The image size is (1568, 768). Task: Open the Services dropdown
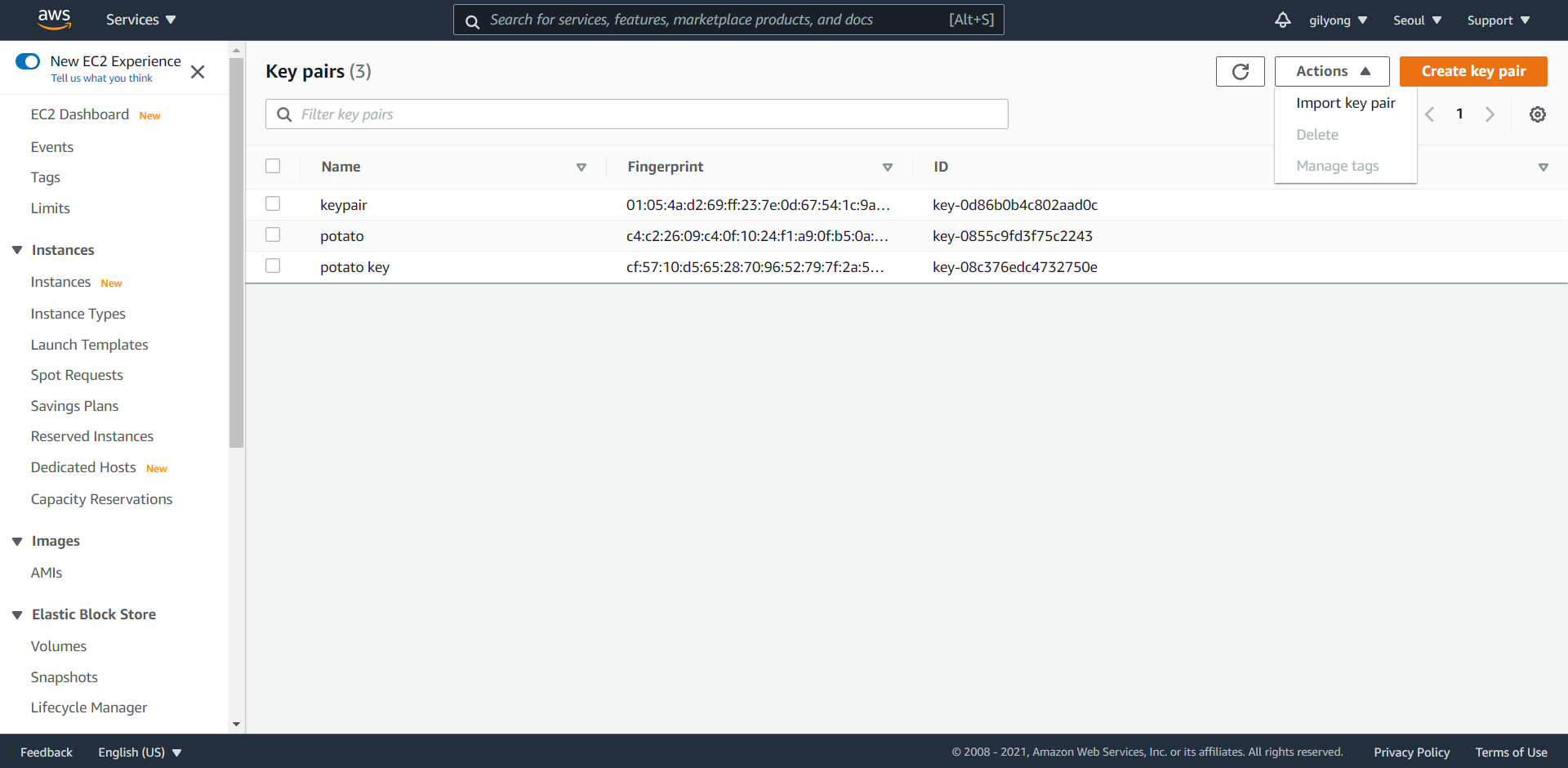[140, 20]
